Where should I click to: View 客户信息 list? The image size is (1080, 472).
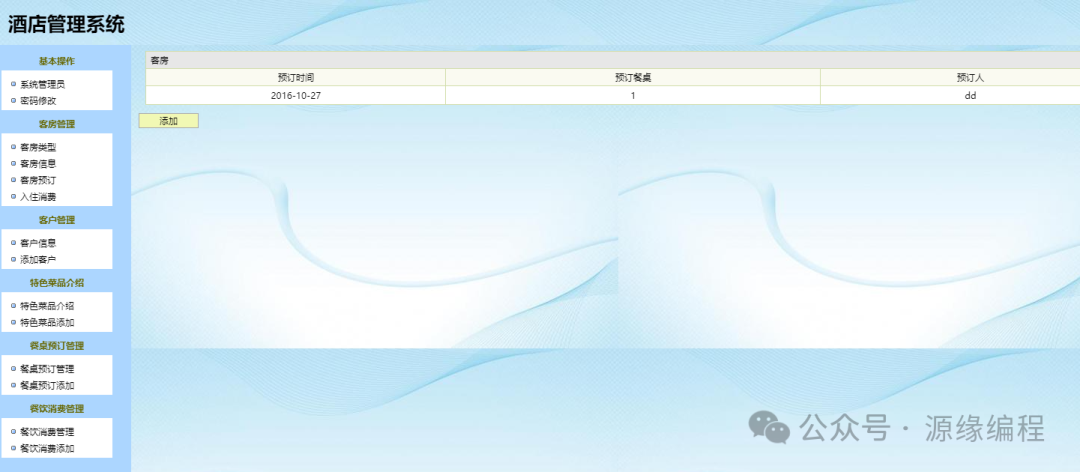pyautogui.click(x=38, y=243)
